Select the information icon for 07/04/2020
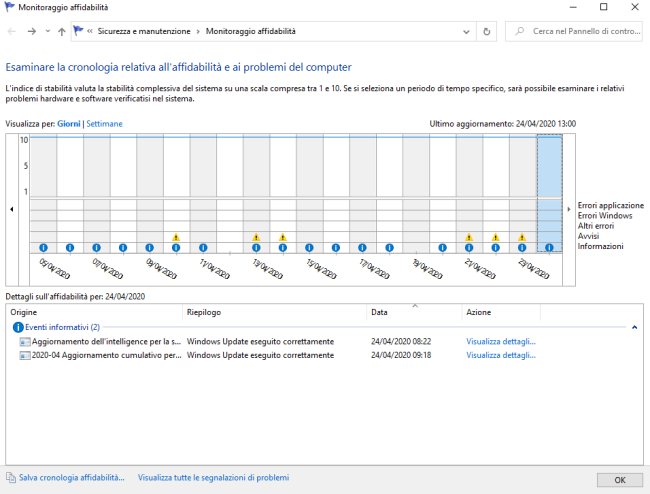650x494 pixels. click(96, 248)
